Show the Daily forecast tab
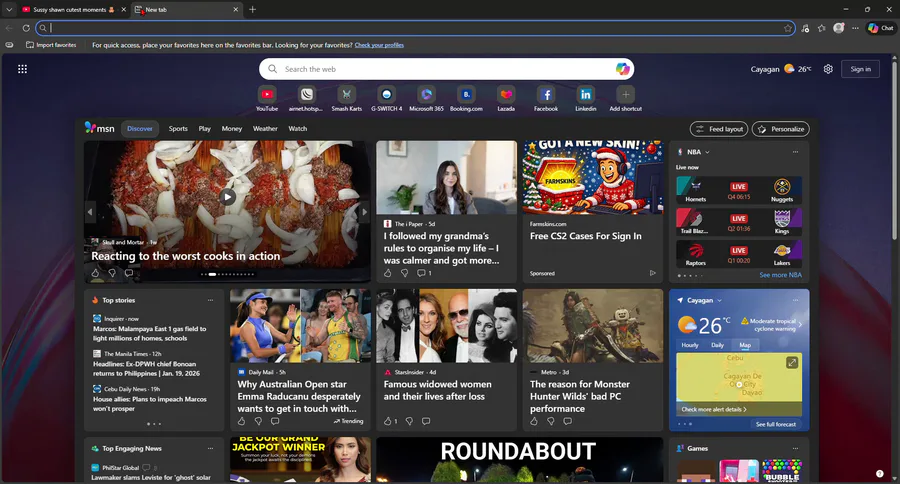 tap(717, 345)
